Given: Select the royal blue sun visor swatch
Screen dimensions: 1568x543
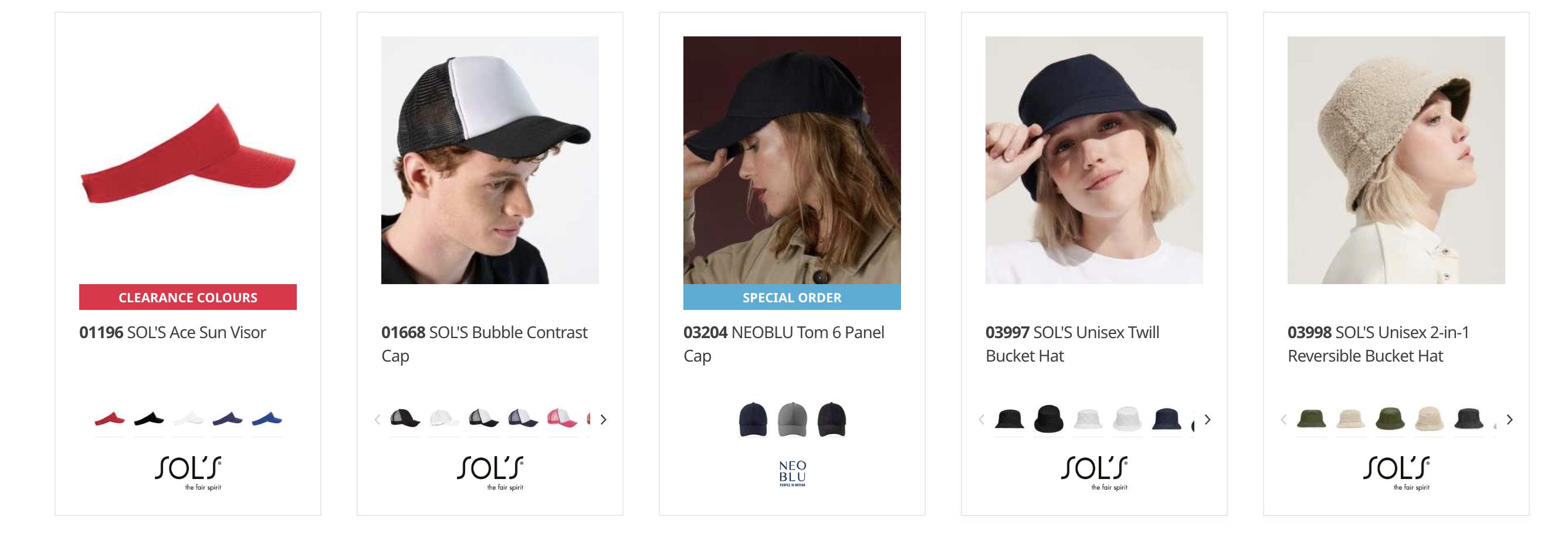Looking at the screenshot, I should pos(266,419).
